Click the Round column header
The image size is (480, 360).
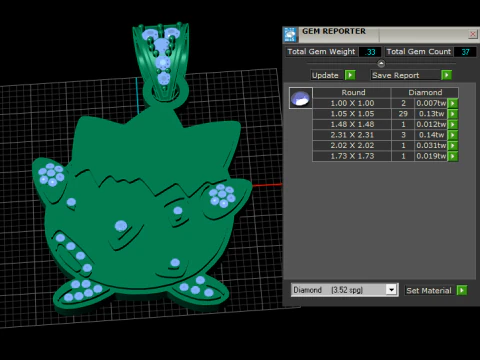pyautogui.click(x=352, y=92)
